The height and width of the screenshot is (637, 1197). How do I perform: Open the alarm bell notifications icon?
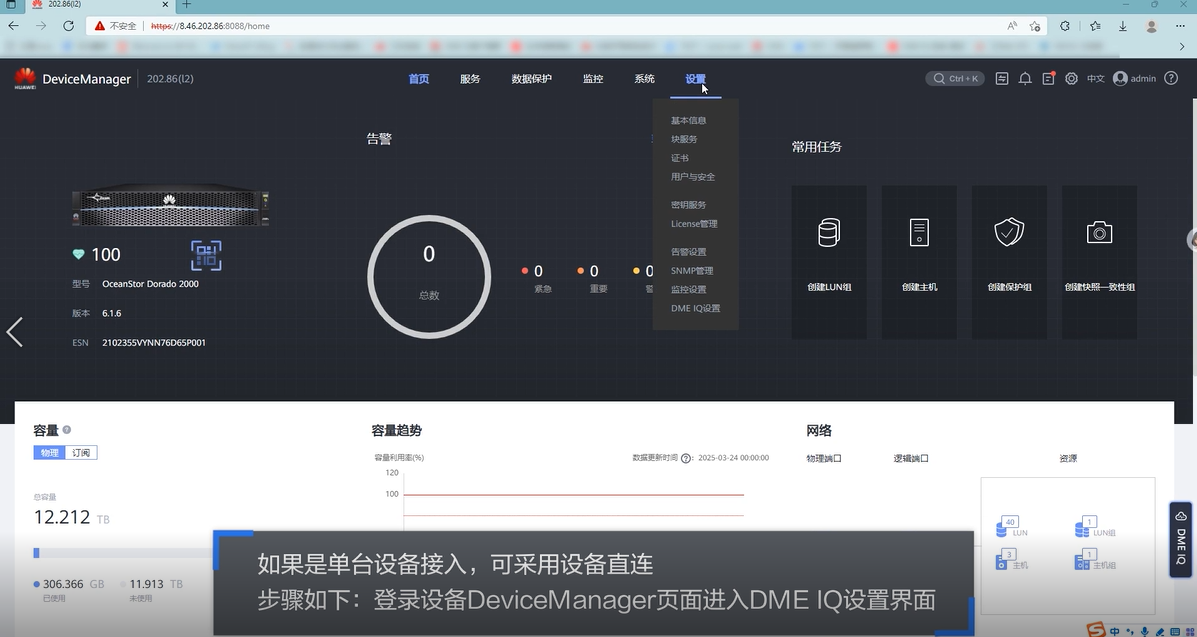(1025, 79)
